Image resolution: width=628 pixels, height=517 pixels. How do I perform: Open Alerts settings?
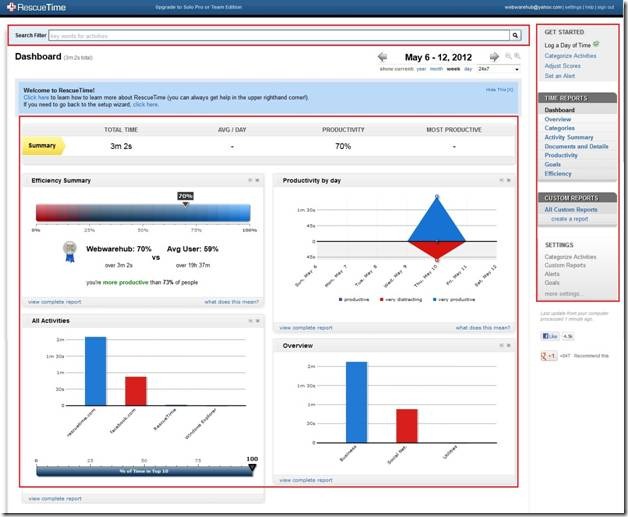pos(552,274)
